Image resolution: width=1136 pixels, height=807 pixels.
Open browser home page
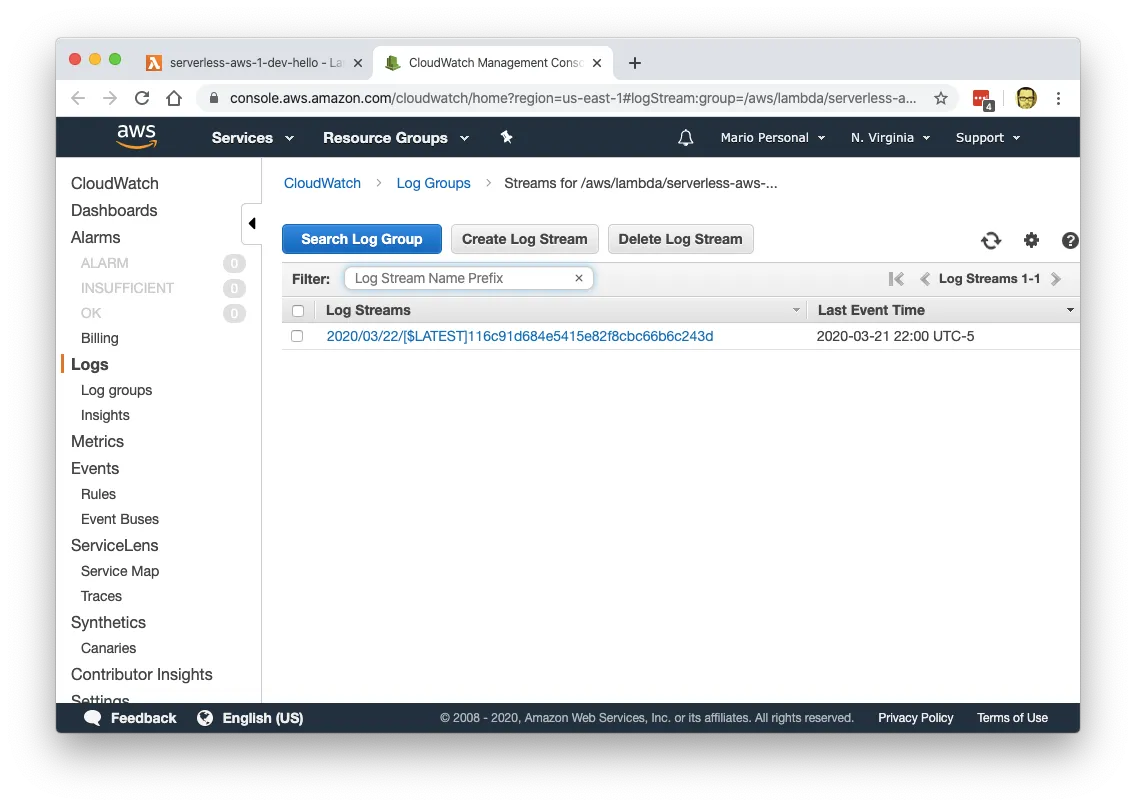tap(174, 99)
